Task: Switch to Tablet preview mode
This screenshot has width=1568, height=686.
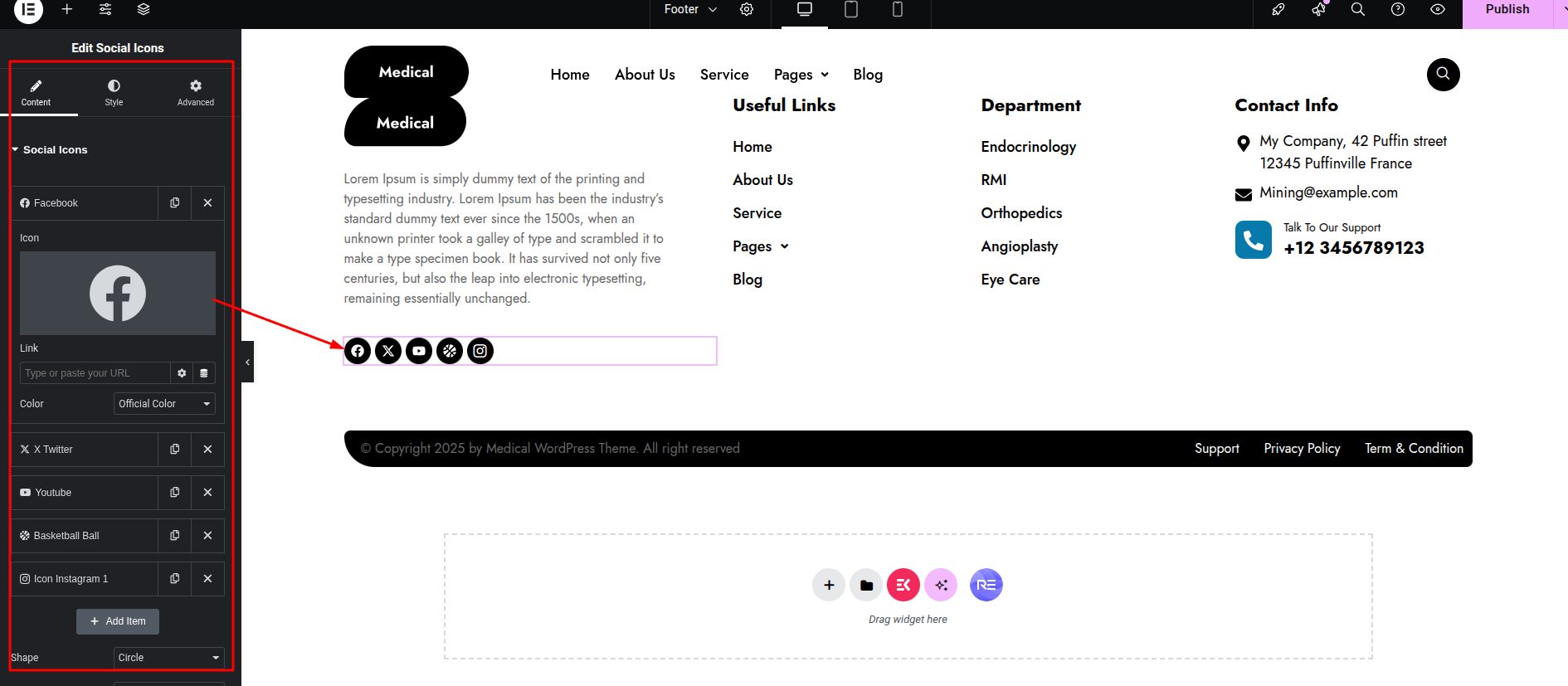Action: [x=850, y=9]
